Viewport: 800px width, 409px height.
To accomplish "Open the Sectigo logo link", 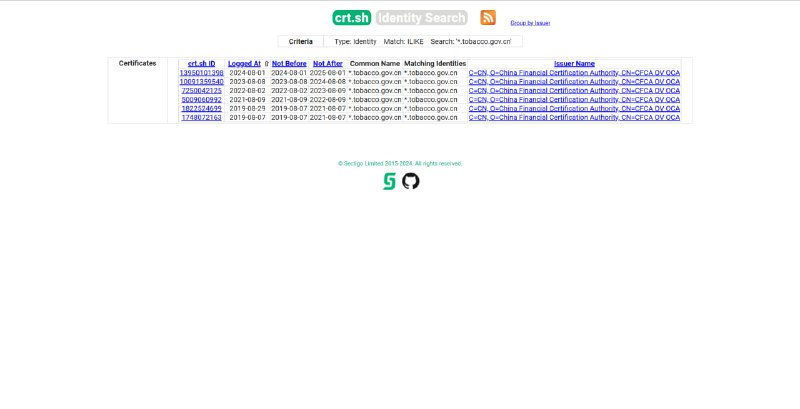I will (390, 181).
